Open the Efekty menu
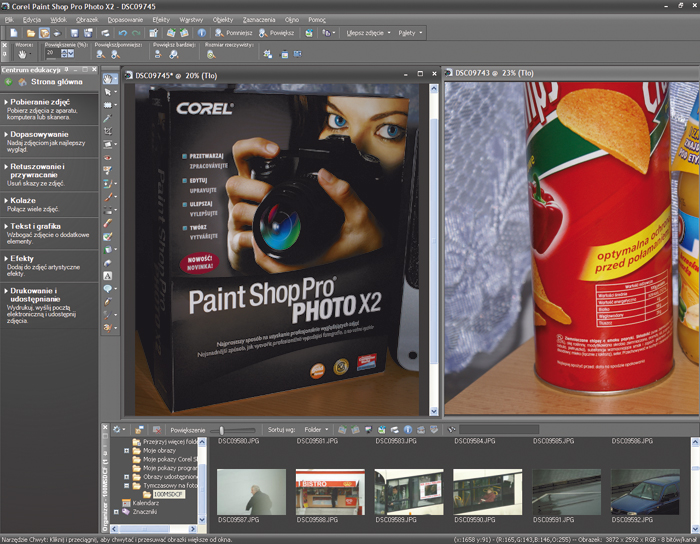 coord(161,19)
